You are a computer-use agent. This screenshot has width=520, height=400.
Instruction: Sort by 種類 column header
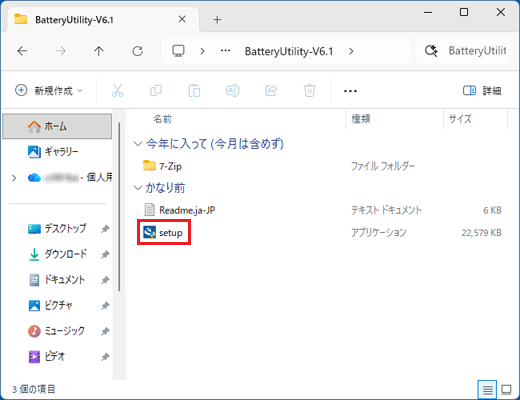point(361,119)
